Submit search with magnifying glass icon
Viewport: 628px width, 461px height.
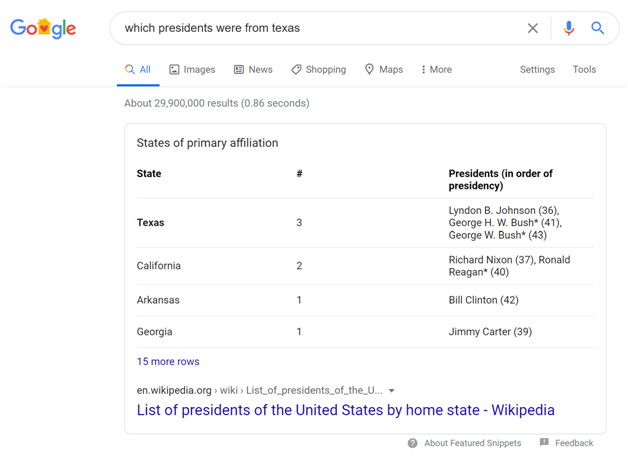(x=598, y=28)
